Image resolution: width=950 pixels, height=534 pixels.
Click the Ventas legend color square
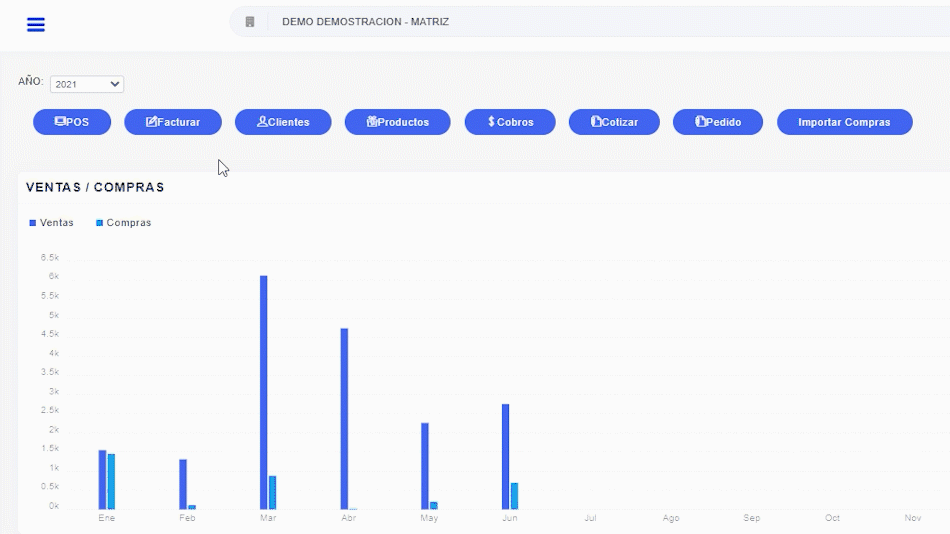(x=33, y=223)
